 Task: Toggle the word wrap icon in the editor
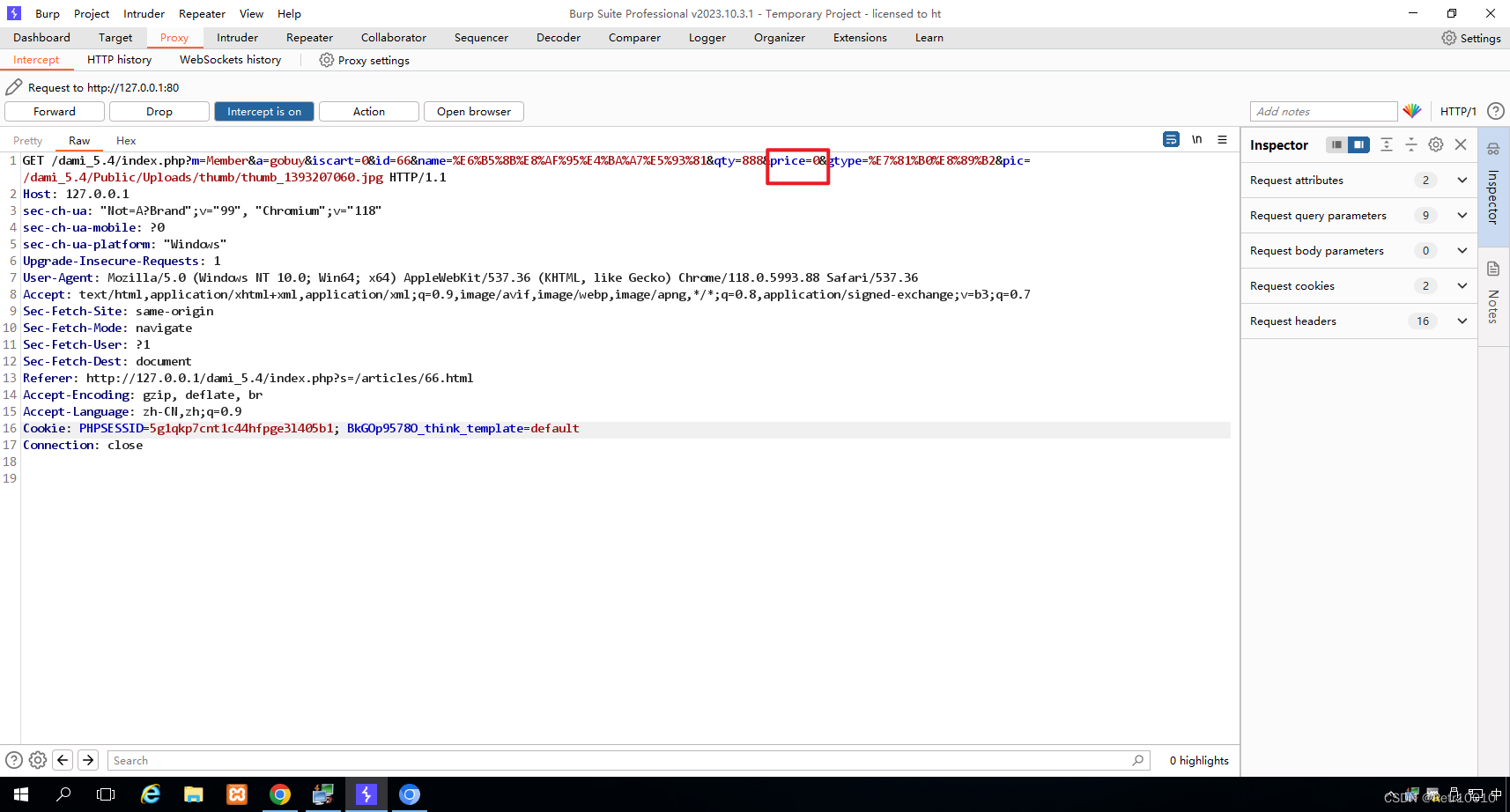coord(1171,139)
